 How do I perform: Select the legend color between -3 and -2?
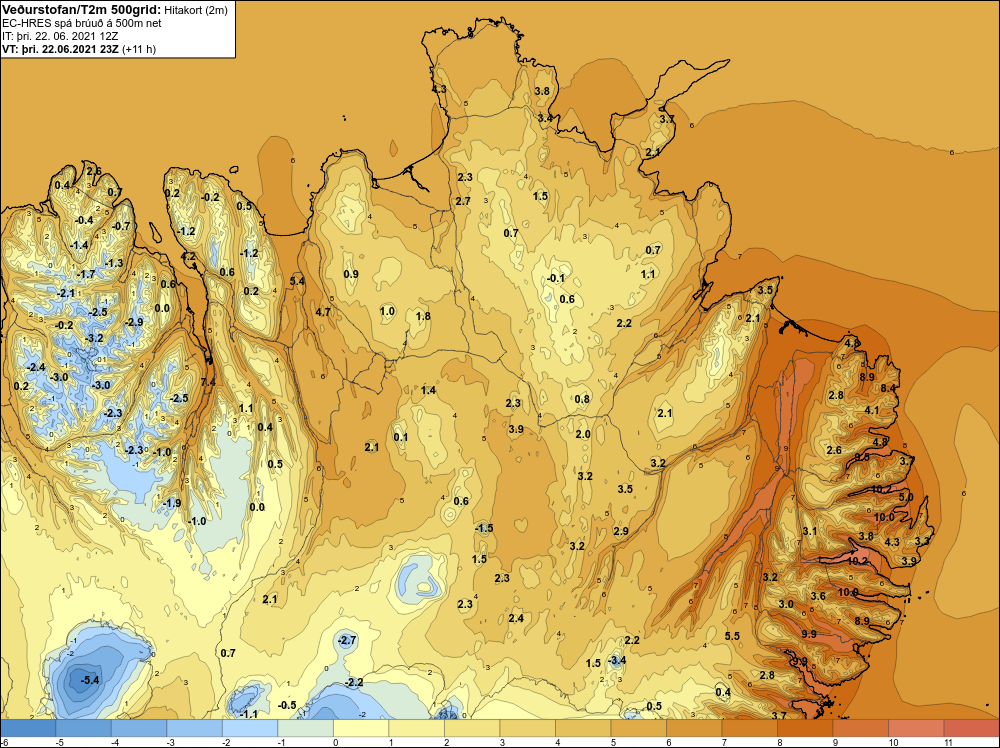(195, 728)
